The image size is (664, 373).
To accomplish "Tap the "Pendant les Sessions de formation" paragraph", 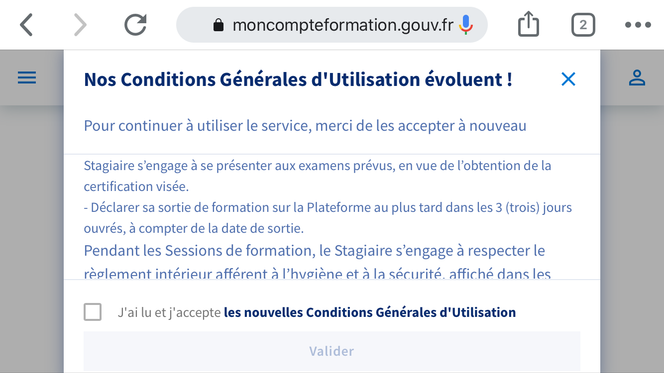I will click(x=317, y=262).
